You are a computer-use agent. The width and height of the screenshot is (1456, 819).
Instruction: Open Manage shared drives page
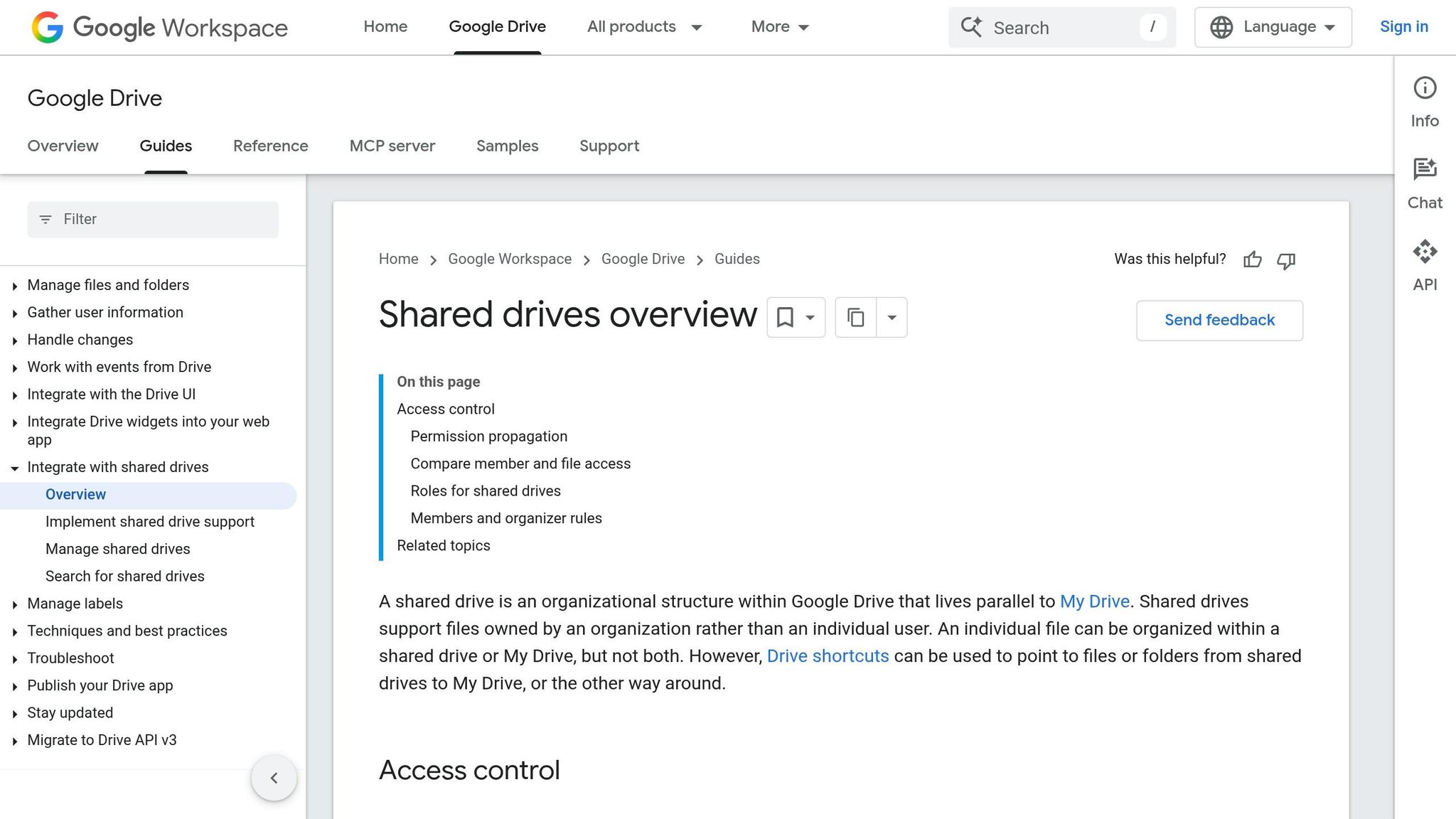118,549
